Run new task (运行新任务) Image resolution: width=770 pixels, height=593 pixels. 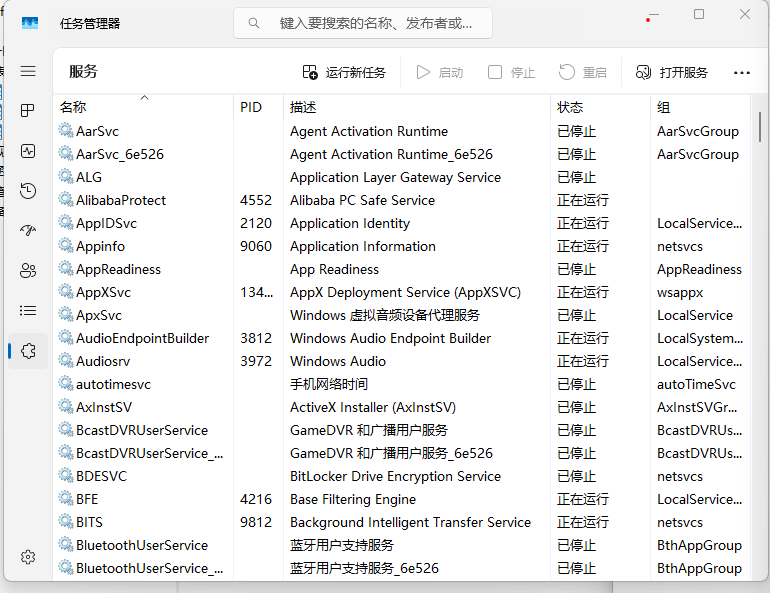[344, 73]
